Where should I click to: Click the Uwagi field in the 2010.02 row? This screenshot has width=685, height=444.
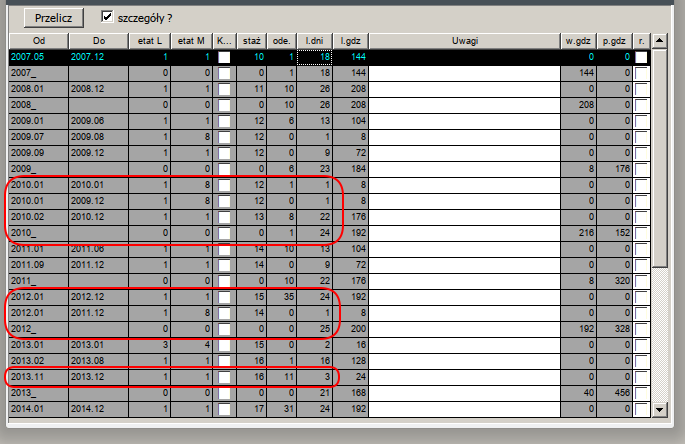(x=464, y=217)
